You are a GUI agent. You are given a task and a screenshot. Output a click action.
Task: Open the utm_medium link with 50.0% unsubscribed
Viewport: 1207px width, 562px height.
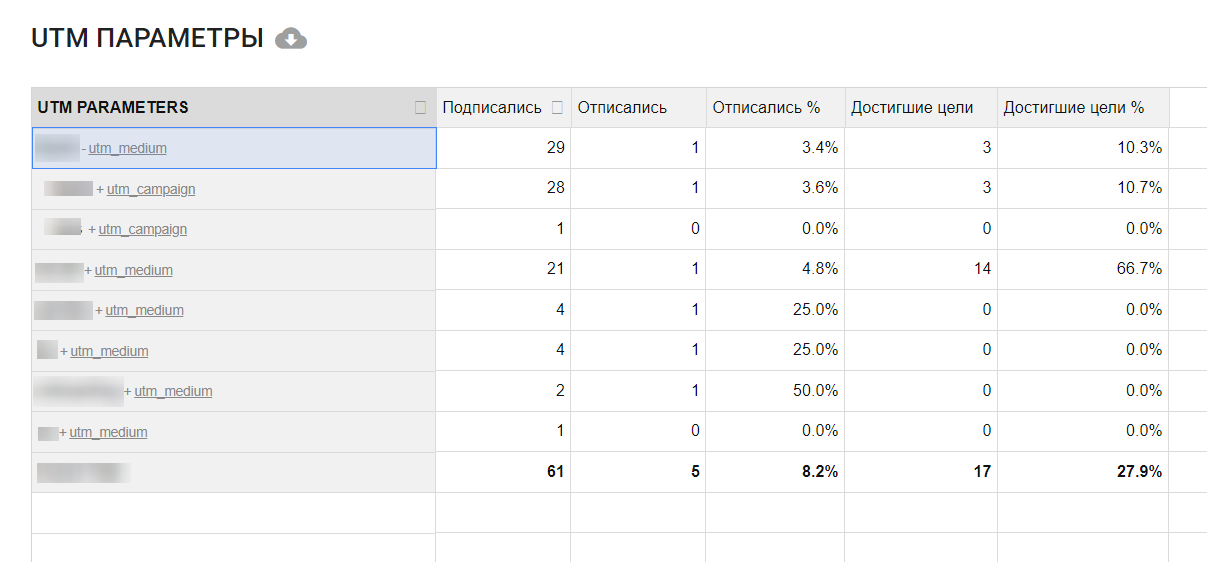pos(173,392)
